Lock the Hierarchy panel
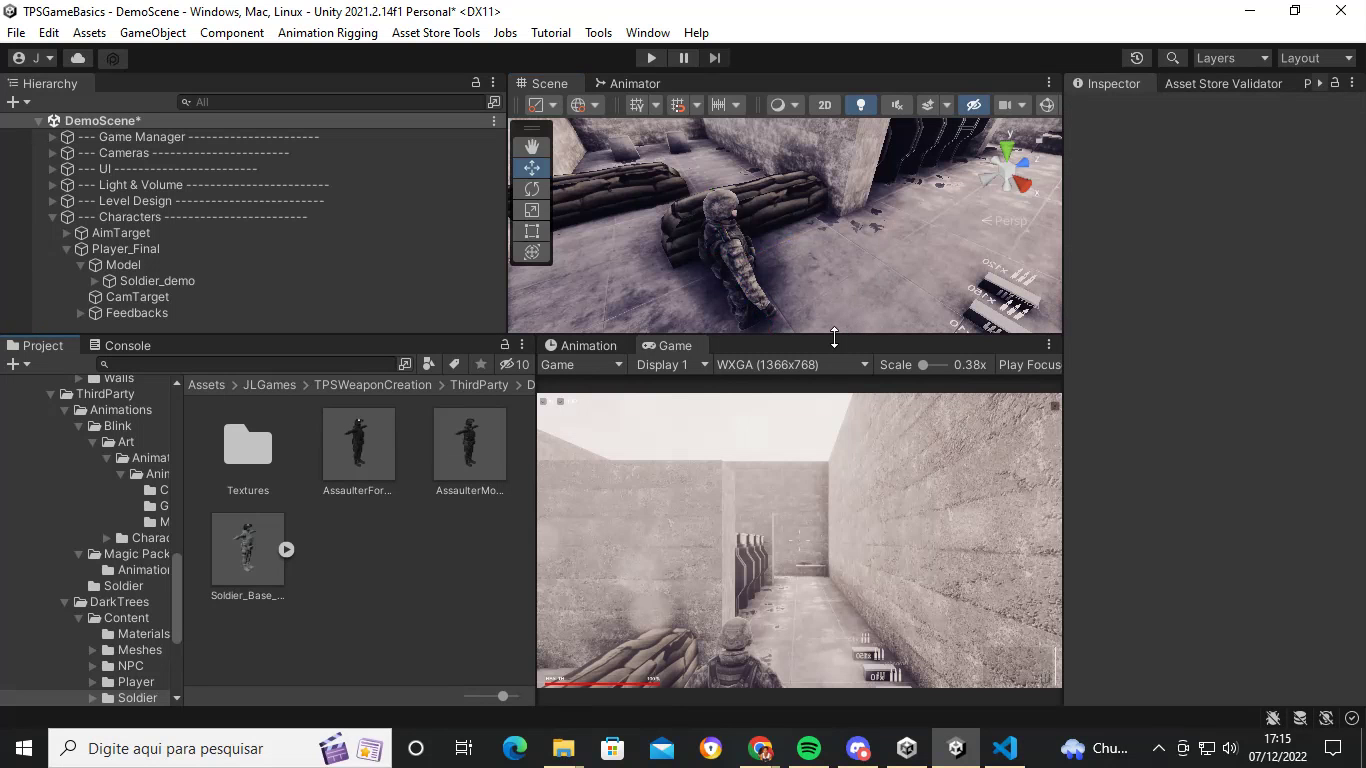 point(476,83)
